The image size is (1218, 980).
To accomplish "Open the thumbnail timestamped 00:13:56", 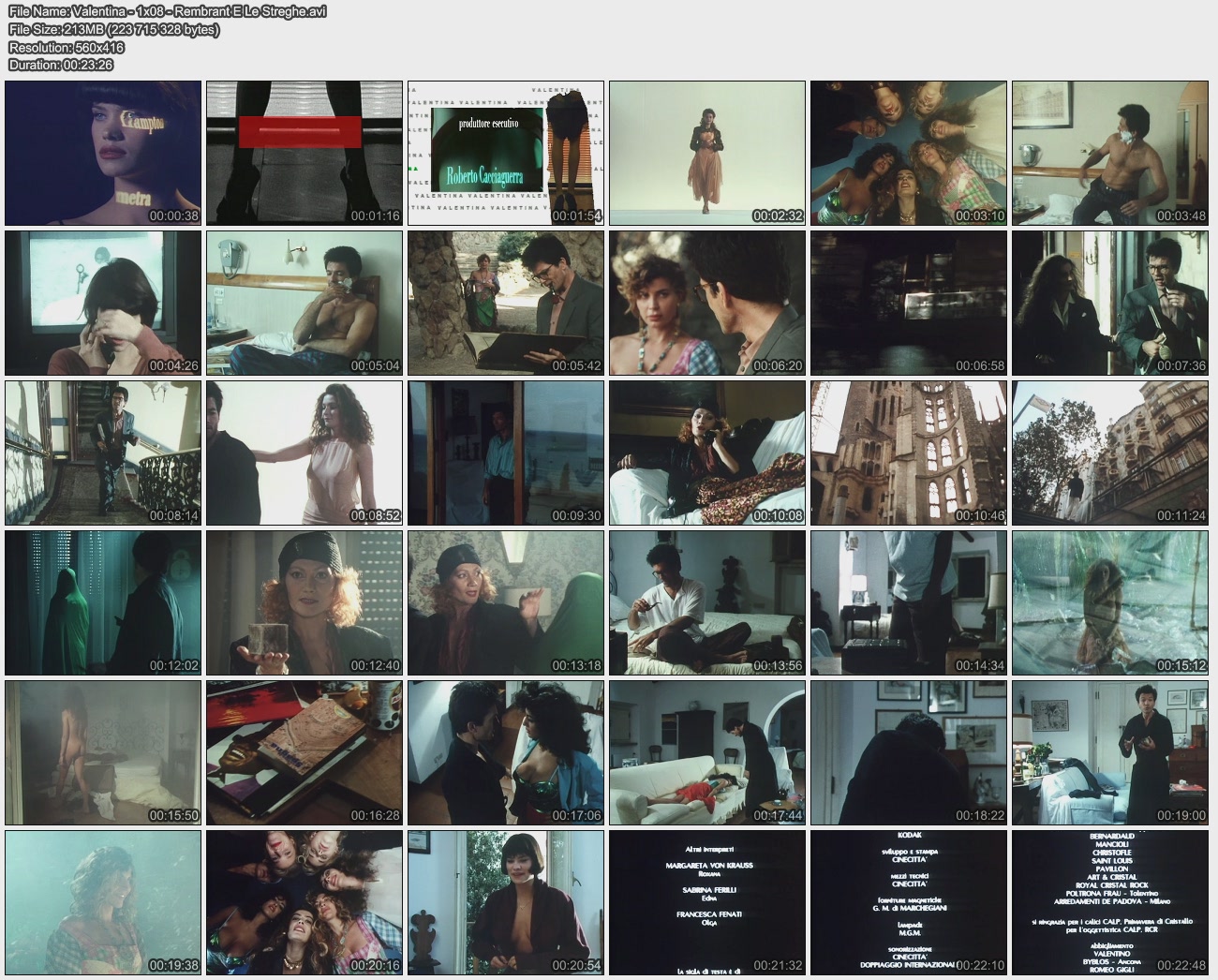I will (x=707, y=602).
